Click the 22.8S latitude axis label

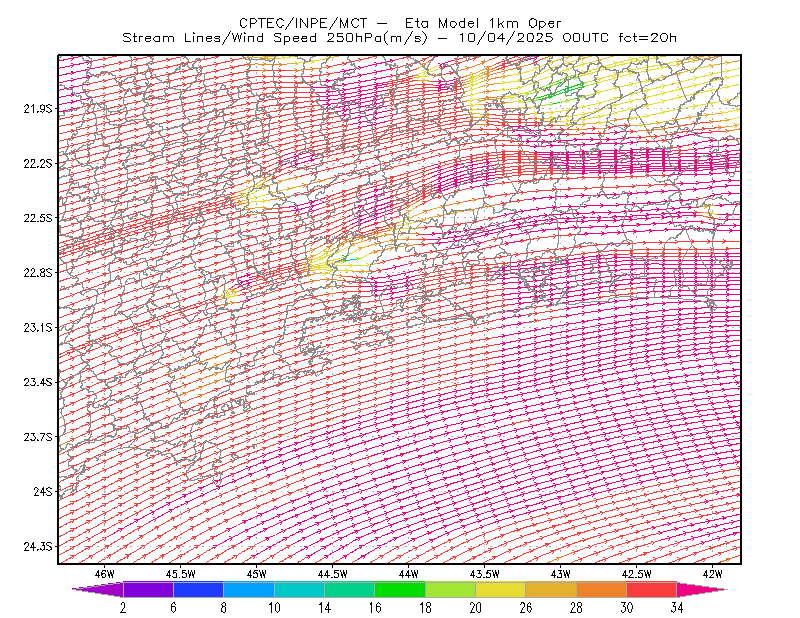[38, 273]
